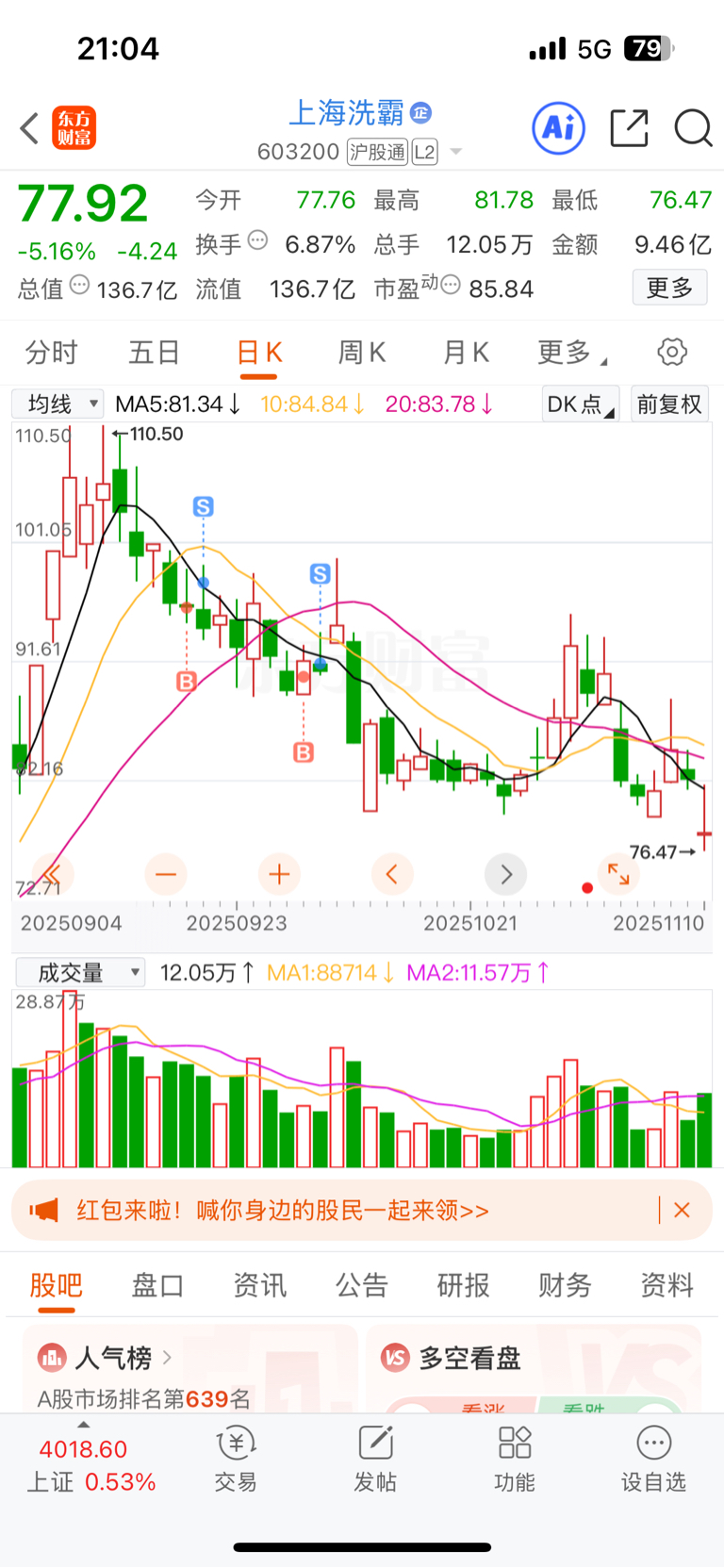This screenshot has height=1568, width=724.
Task: Tap the MA5:81.34 indicator value
Action: click(x=178, y=404)
